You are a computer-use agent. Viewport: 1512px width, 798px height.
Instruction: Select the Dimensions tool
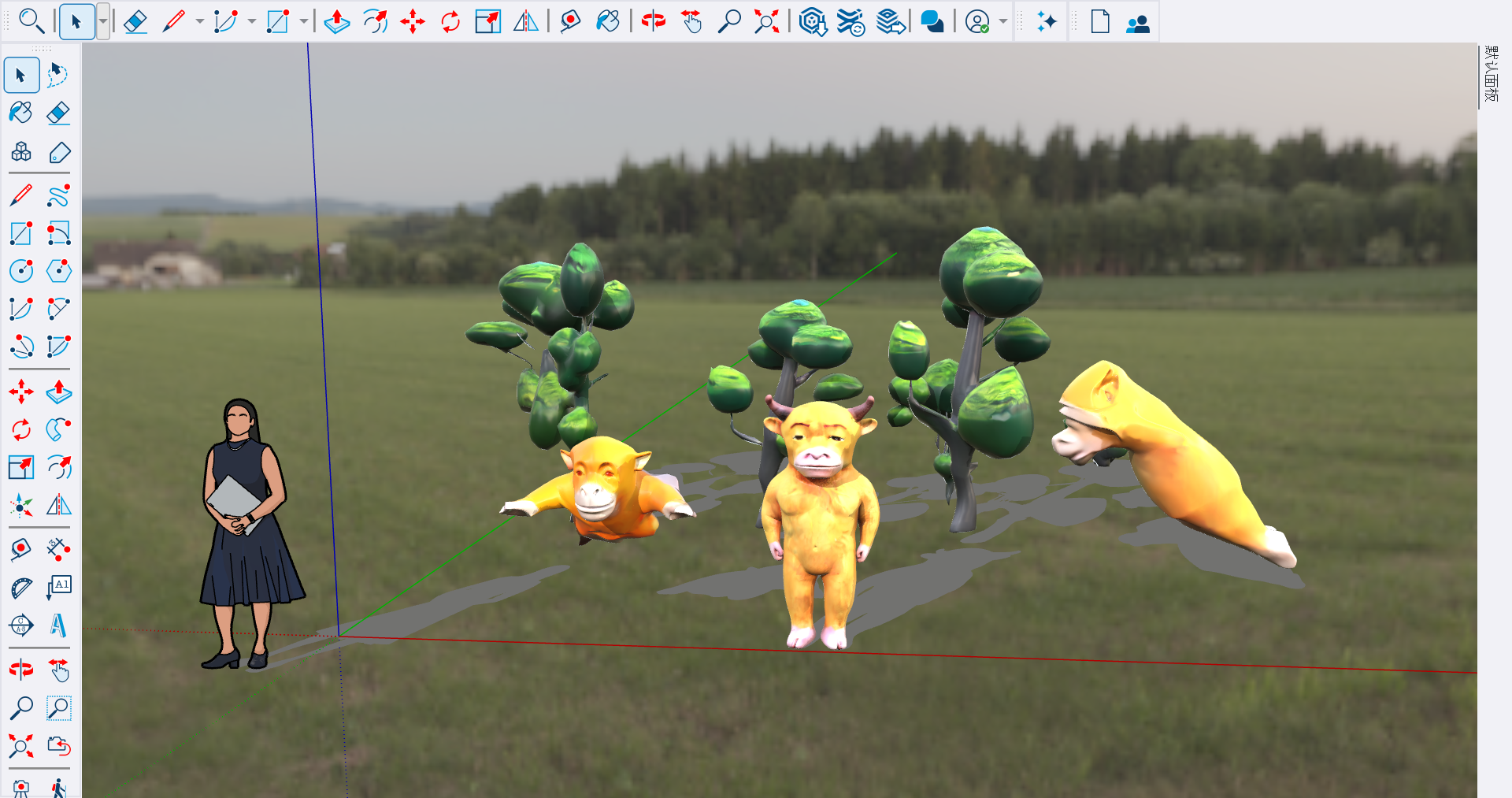coord(58,549)
